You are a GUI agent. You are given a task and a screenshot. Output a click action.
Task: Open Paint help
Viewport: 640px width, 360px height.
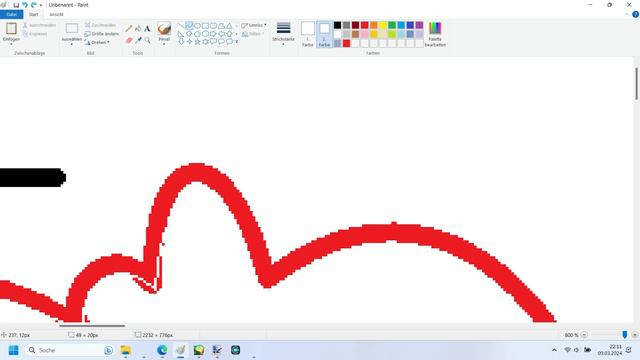point(635,14)
